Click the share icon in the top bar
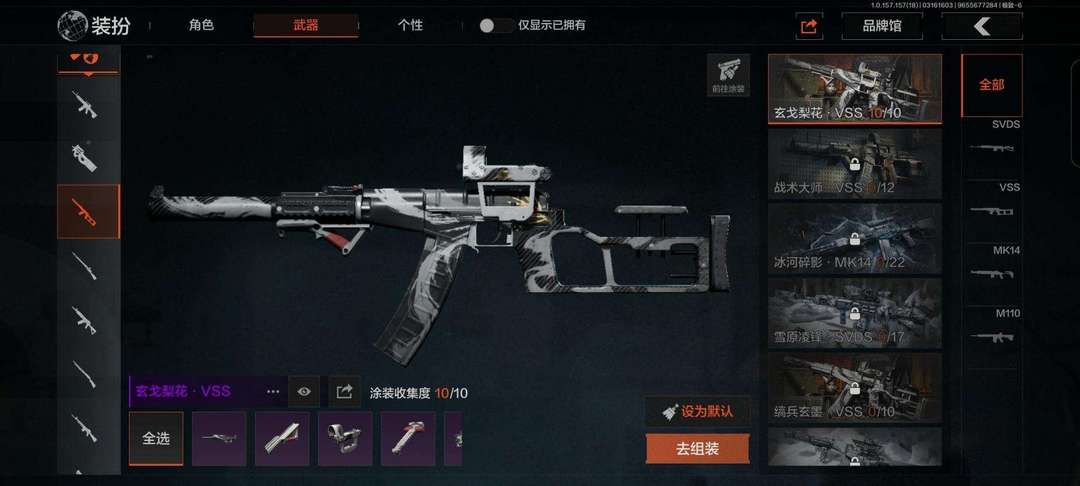1080x486 pixels. 809,26
